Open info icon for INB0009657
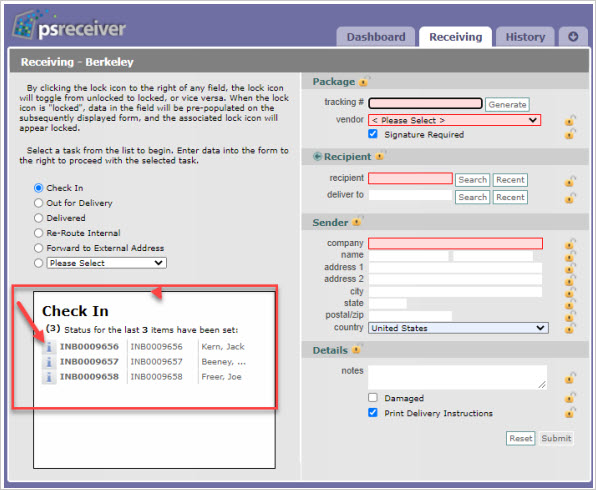 pyautogui.click(x=49, y=362)
